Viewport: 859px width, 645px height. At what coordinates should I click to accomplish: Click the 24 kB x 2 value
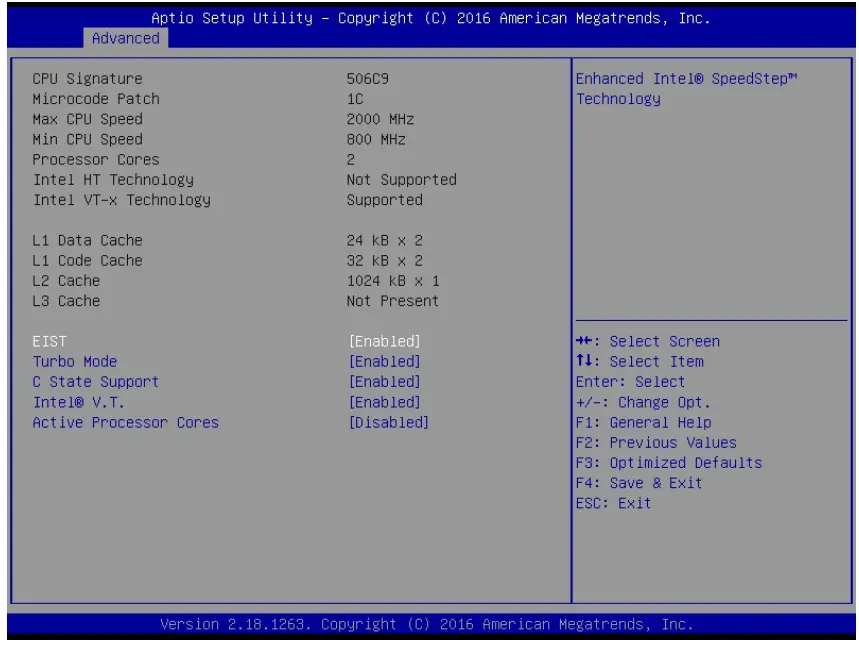click(x=385, y=241)
